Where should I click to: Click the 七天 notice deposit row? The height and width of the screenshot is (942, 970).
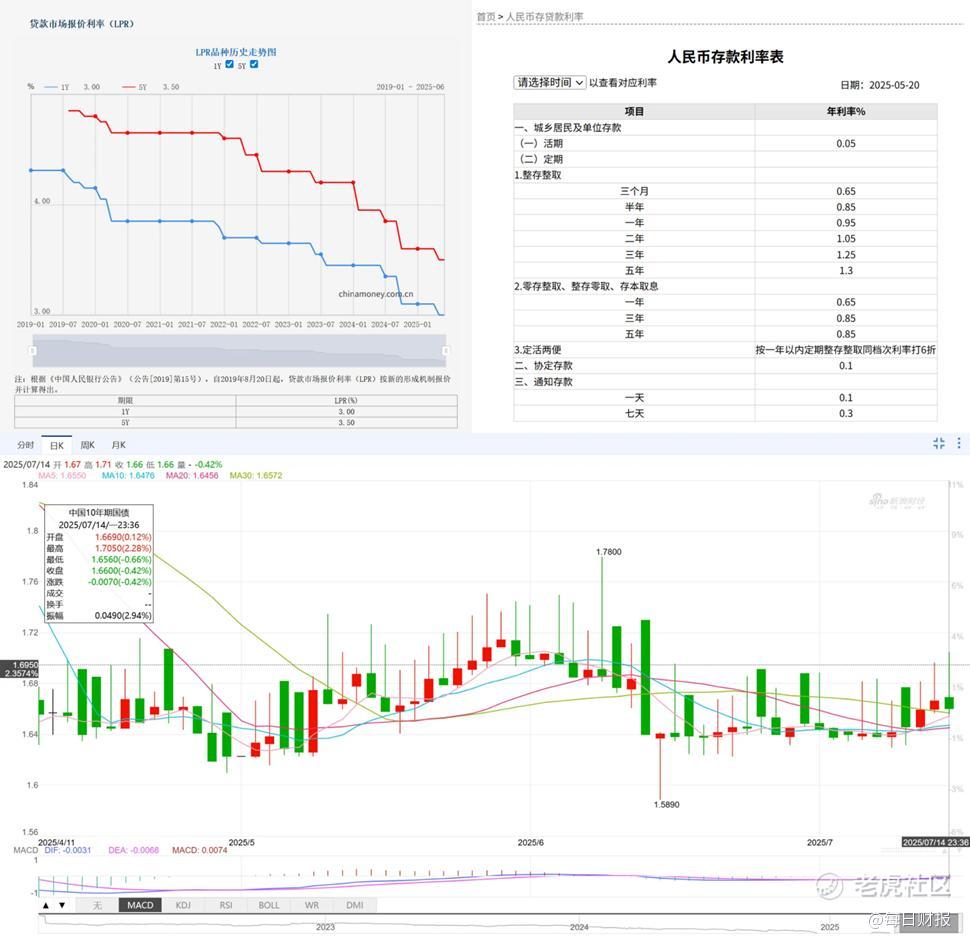[x=725, y=413]
